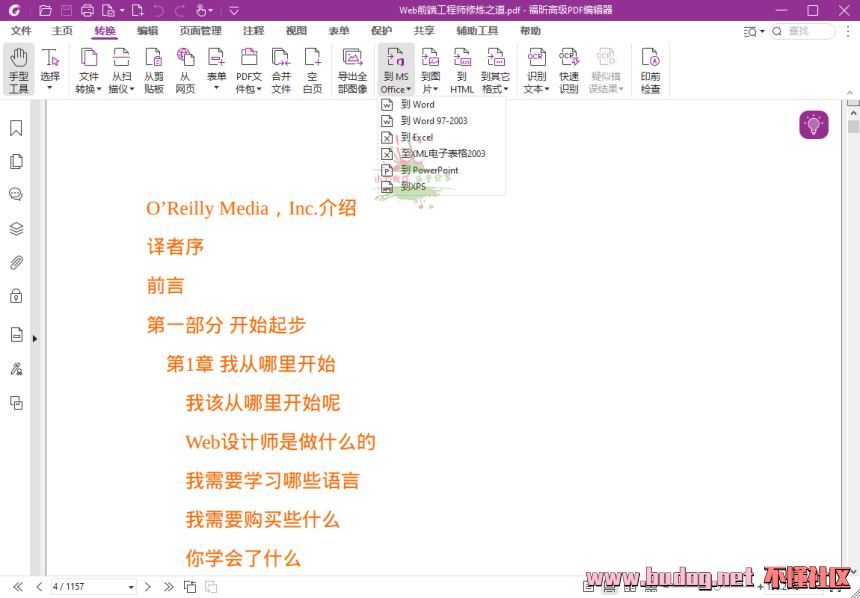The width and height of the screenshot is (860, 598).
Task: Click Quick OCR (快速识别) icon
Action: point(569,70)
